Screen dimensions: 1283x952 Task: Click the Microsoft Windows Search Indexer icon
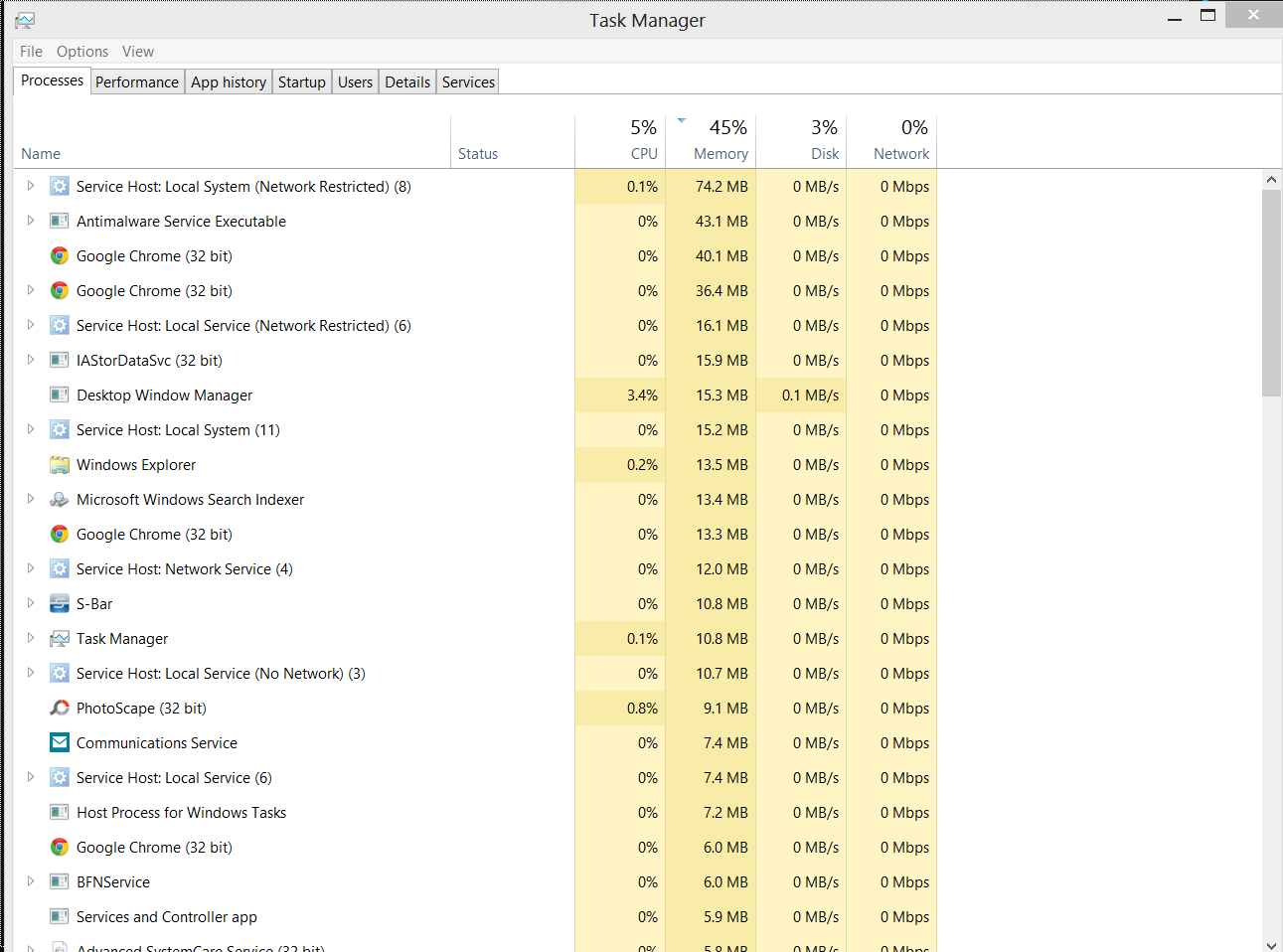pos(60,500)
